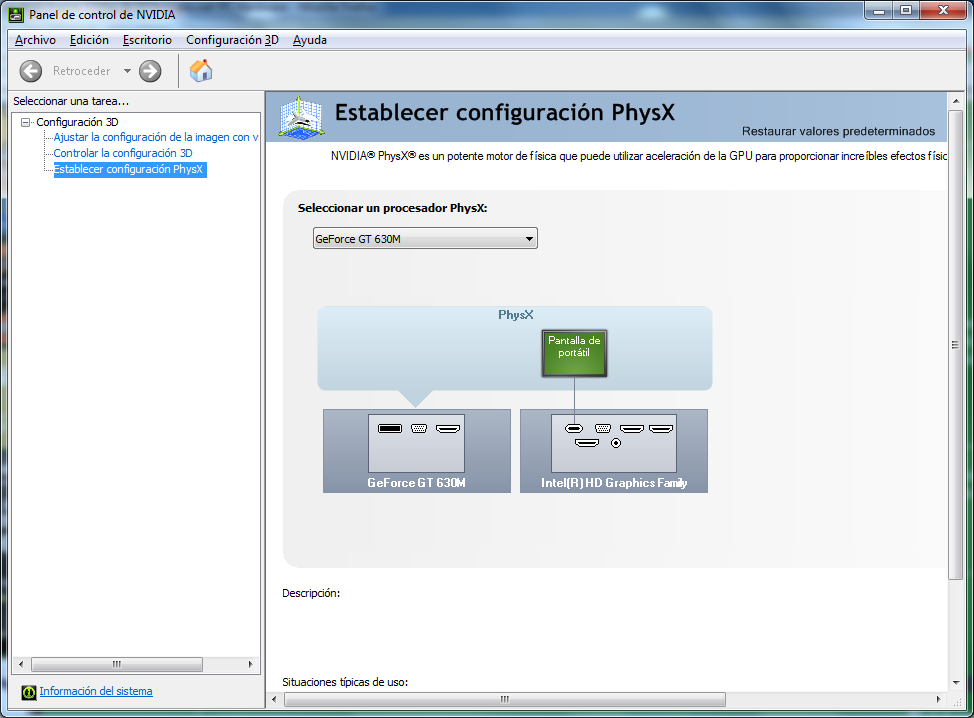Click the Forward arrow icon in toolbar
This screenshot has height=718, width=974.
coord(150,71)
